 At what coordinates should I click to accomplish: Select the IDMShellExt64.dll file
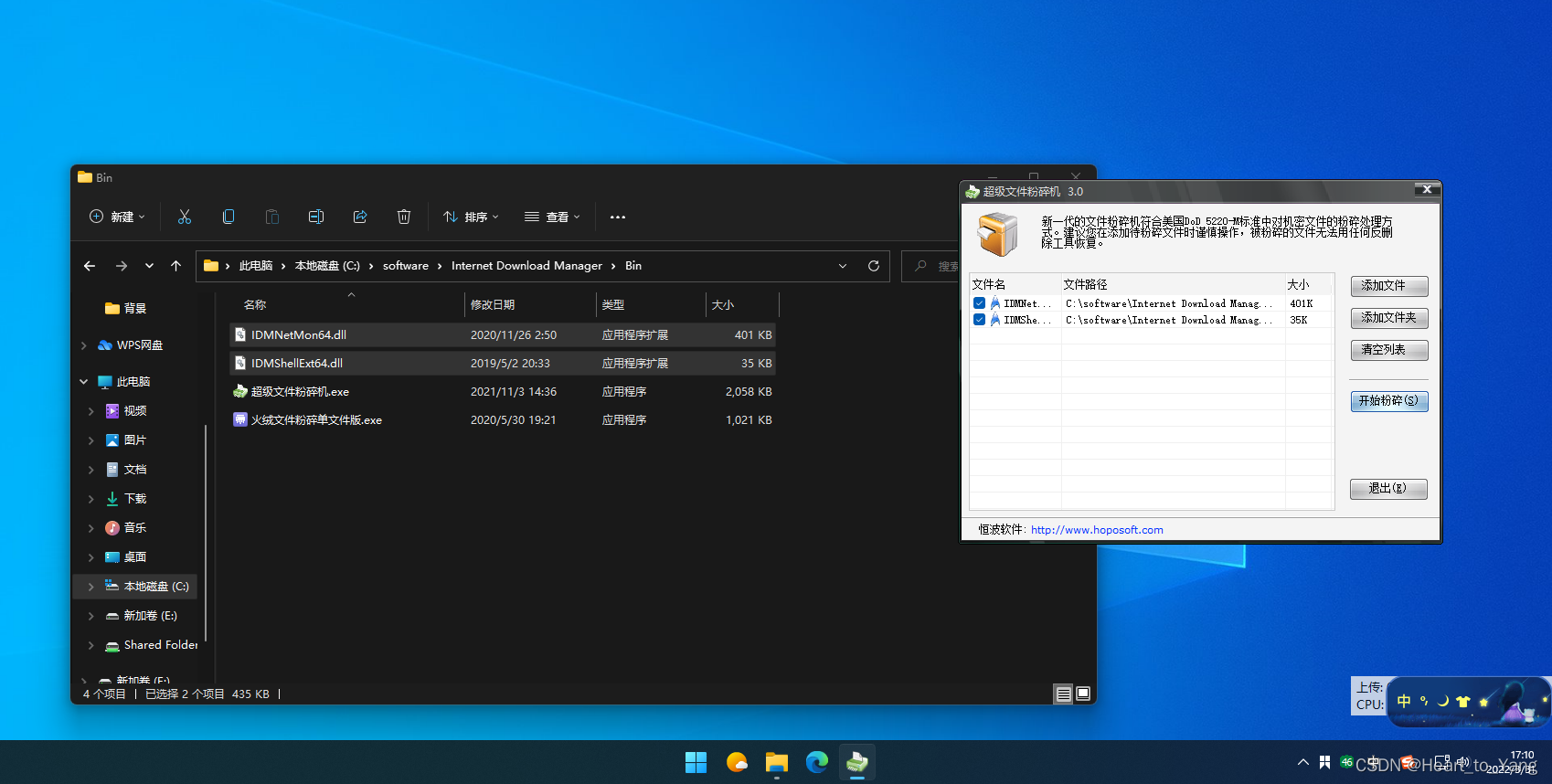click(x=503, y=364)
